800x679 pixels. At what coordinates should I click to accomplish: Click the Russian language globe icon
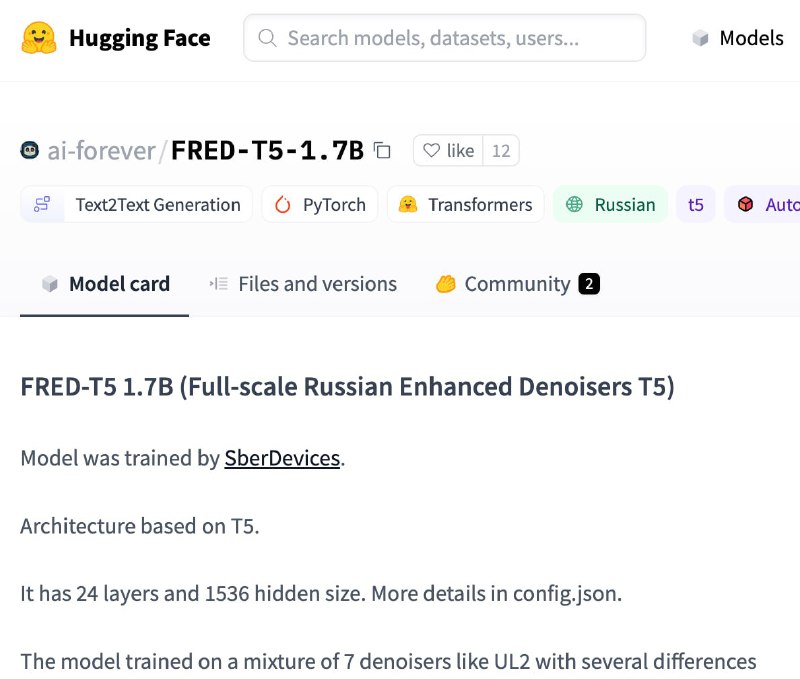point(574,204)
